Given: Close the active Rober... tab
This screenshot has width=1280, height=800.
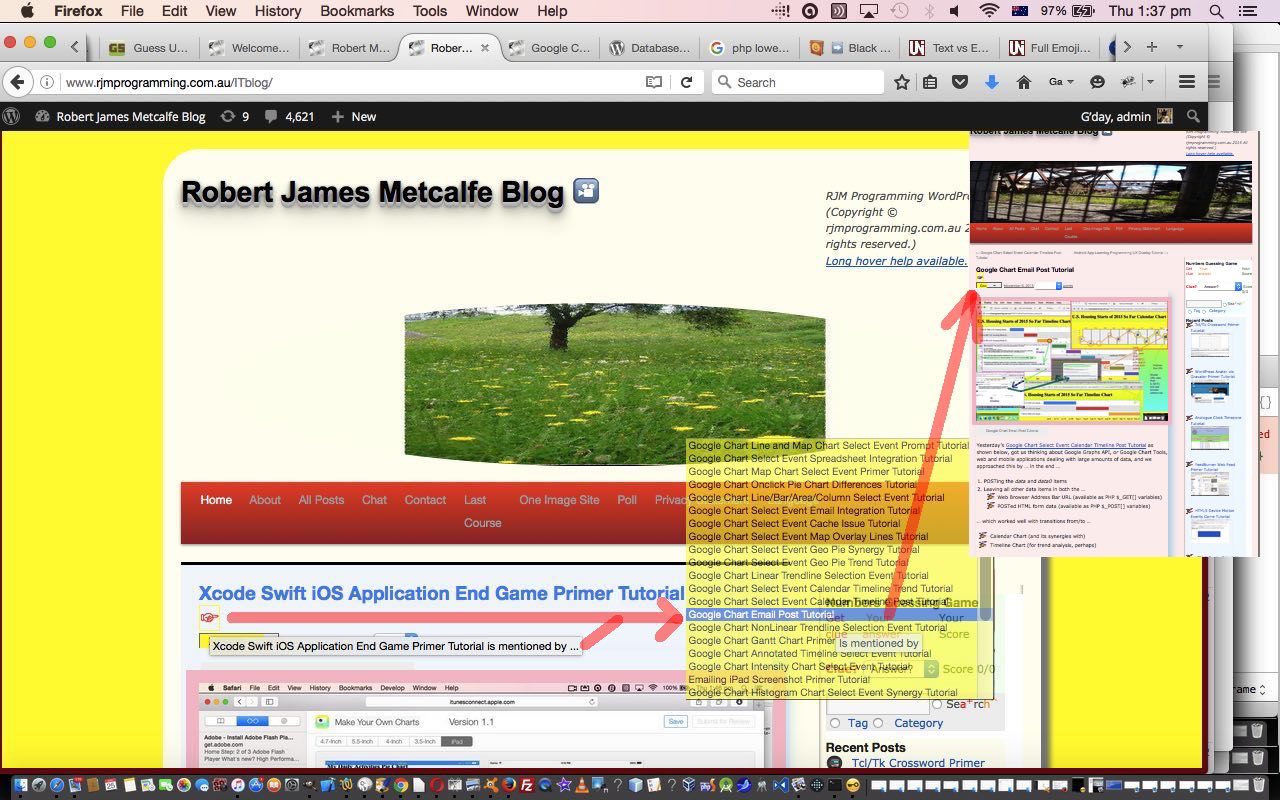Looking at the screenshot, I should tap(485, 47).
